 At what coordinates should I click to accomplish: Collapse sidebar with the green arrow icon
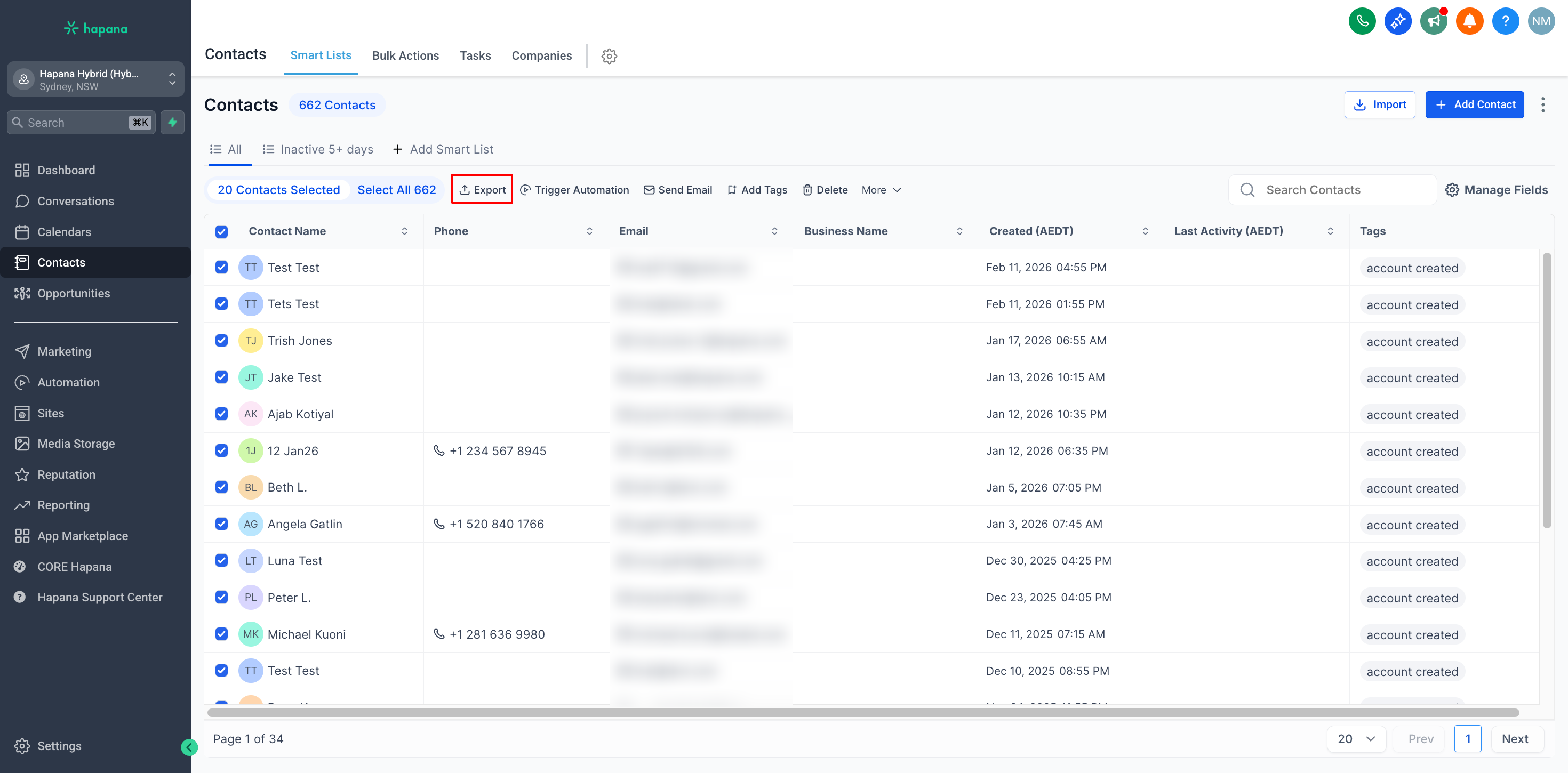click(189, 747)
